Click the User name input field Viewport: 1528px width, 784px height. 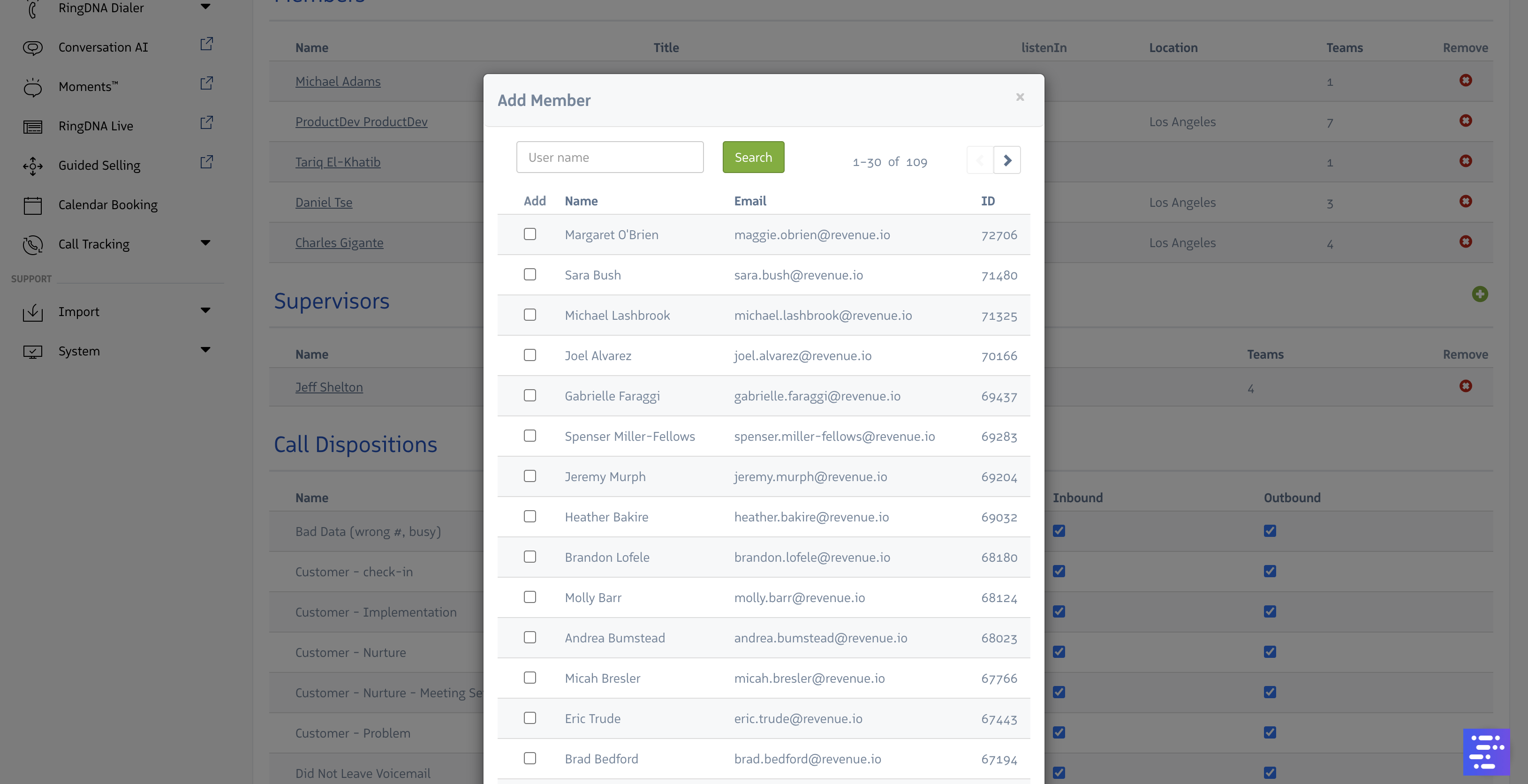[609, 157]
